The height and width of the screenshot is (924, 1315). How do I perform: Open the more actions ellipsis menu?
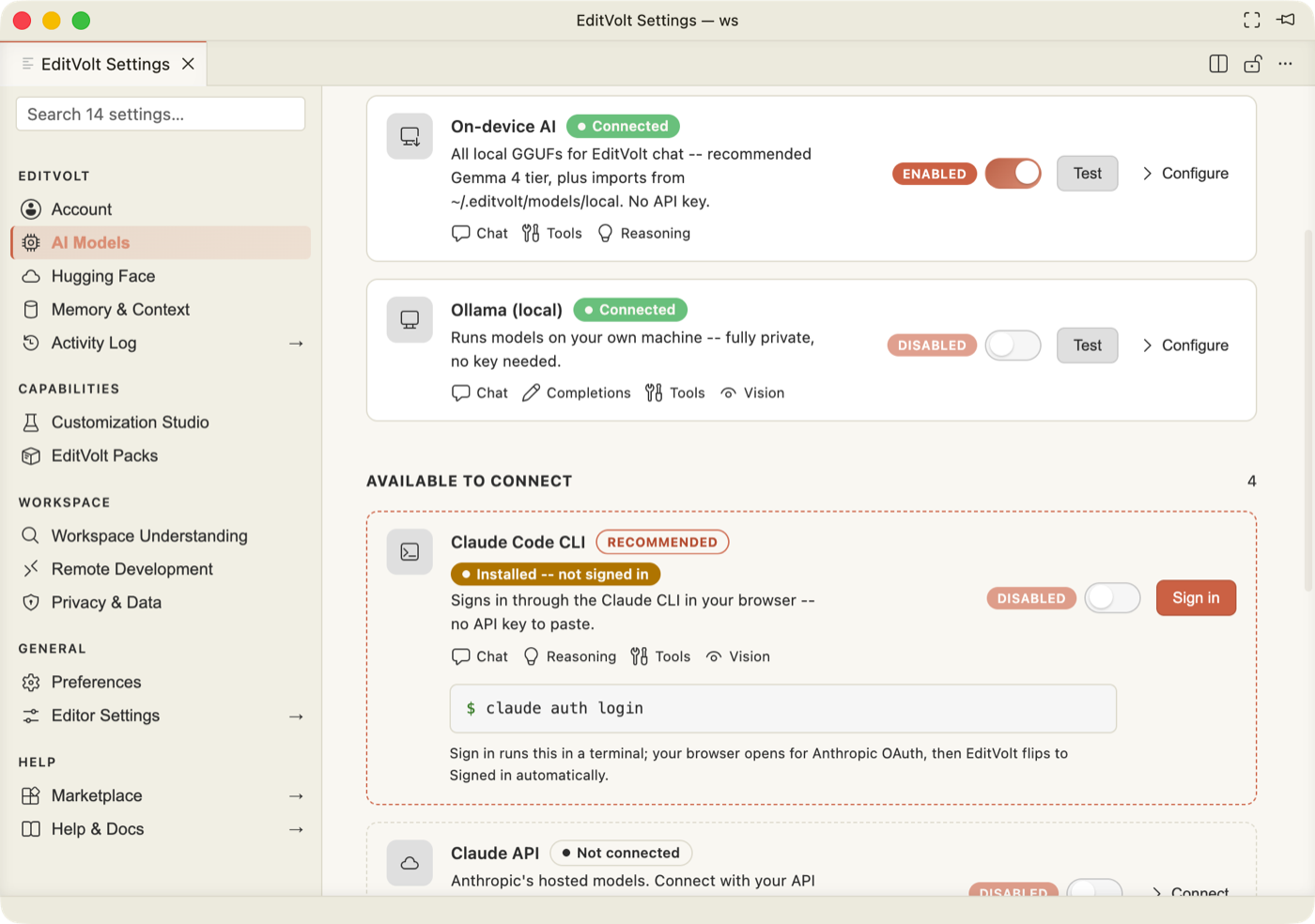[x=1285, y=64]
